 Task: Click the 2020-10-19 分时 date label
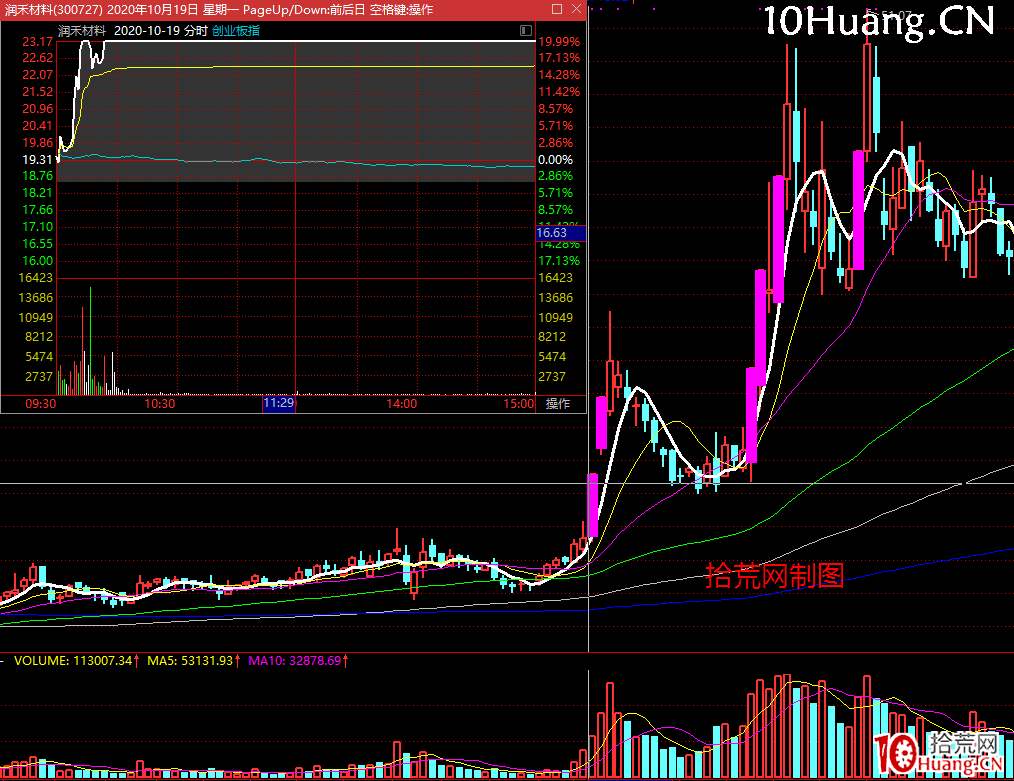(161, 30)
